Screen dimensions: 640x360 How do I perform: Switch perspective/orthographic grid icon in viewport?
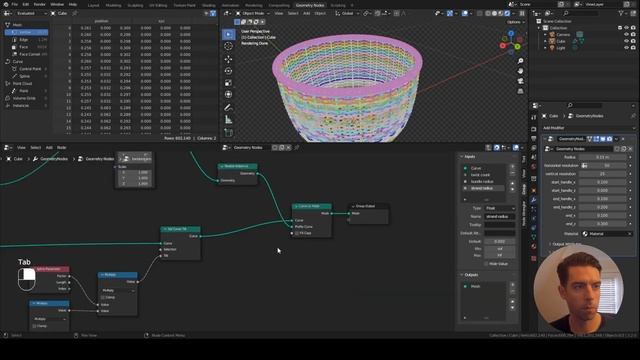520,91
